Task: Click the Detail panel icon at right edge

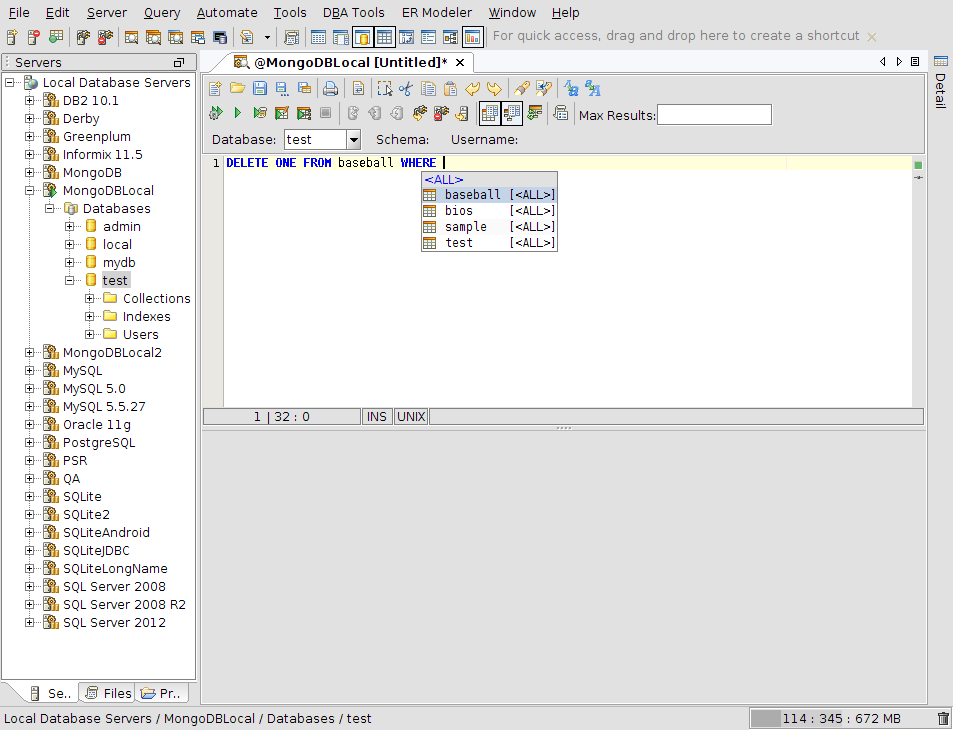Action: [940, 61]
